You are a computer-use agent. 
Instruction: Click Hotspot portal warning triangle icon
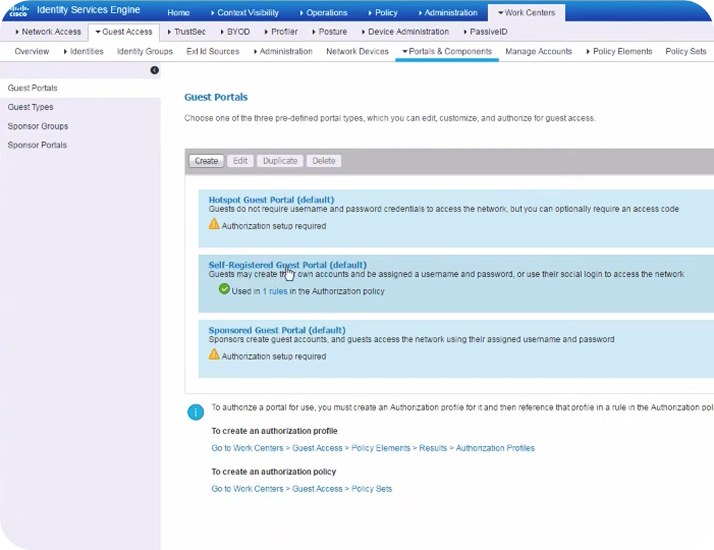coord(214,224)
